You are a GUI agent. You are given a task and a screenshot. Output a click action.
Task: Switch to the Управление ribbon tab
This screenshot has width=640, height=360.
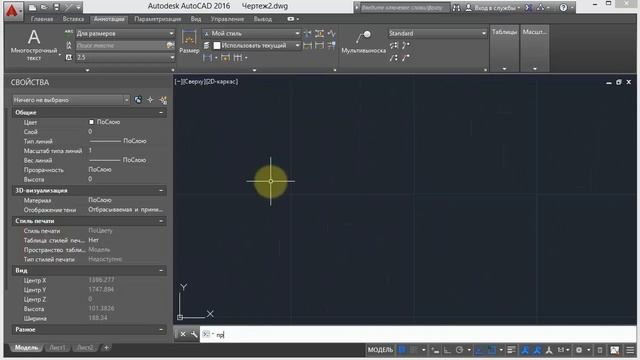(x=227, y=19)
